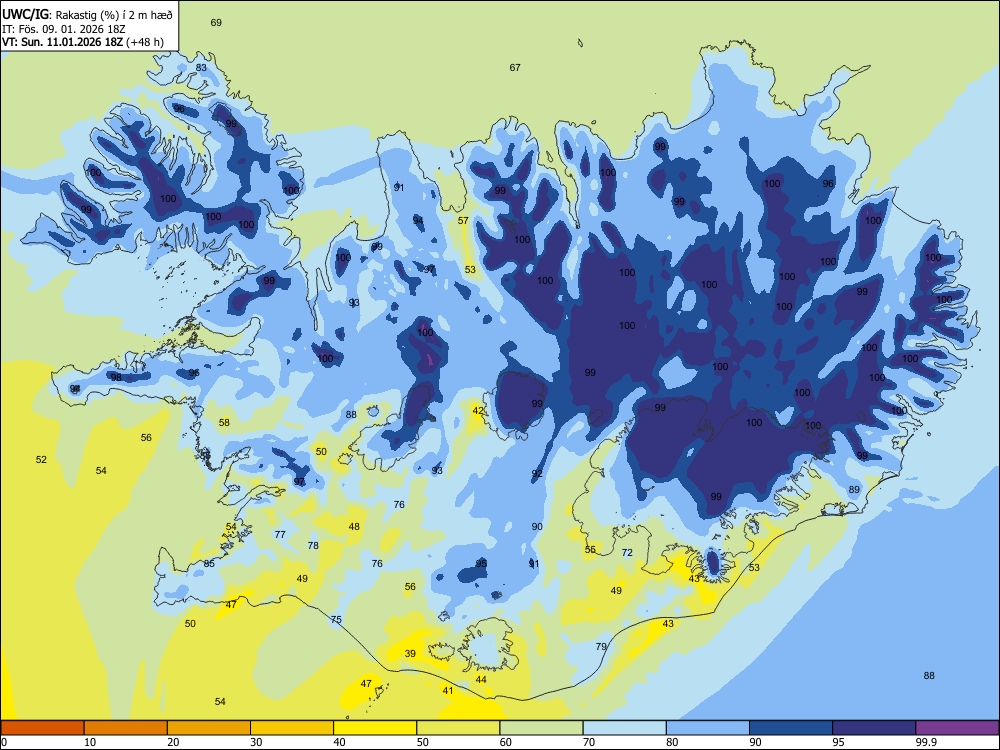The width and height of the screenshot is (1000, 750).
Task: Click the purple above-99.9% legend swatch
Action: point(957,728)
